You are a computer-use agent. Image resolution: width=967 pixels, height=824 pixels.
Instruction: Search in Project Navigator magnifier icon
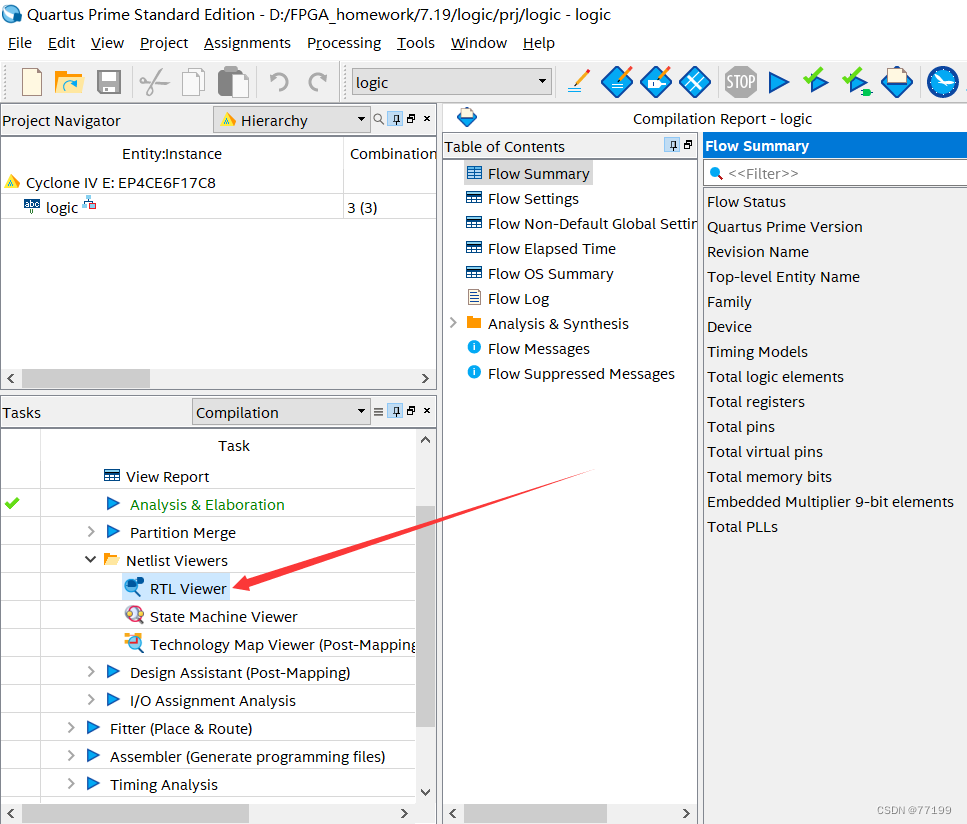tap(379, 119)
